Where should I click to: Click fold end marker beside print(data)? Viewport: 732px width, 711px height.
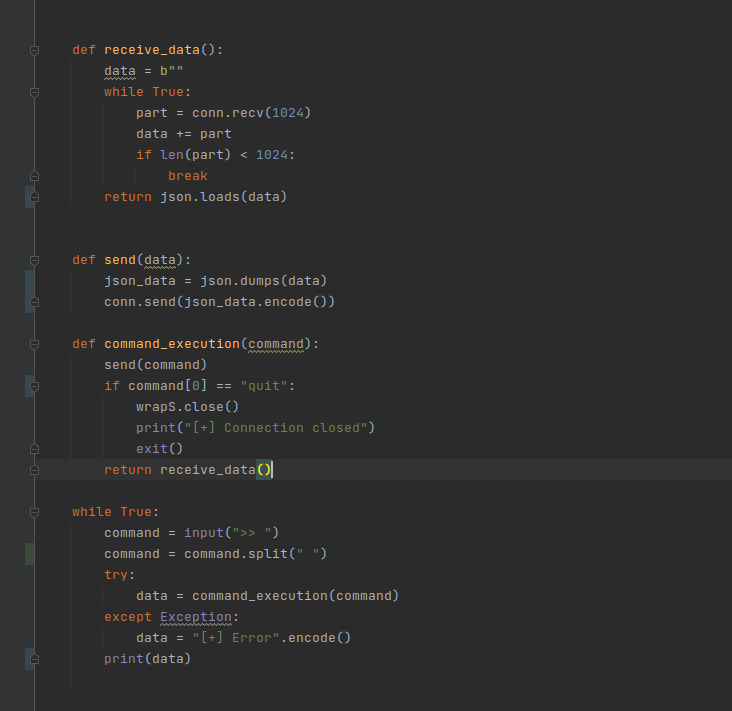tap(34, 659)
